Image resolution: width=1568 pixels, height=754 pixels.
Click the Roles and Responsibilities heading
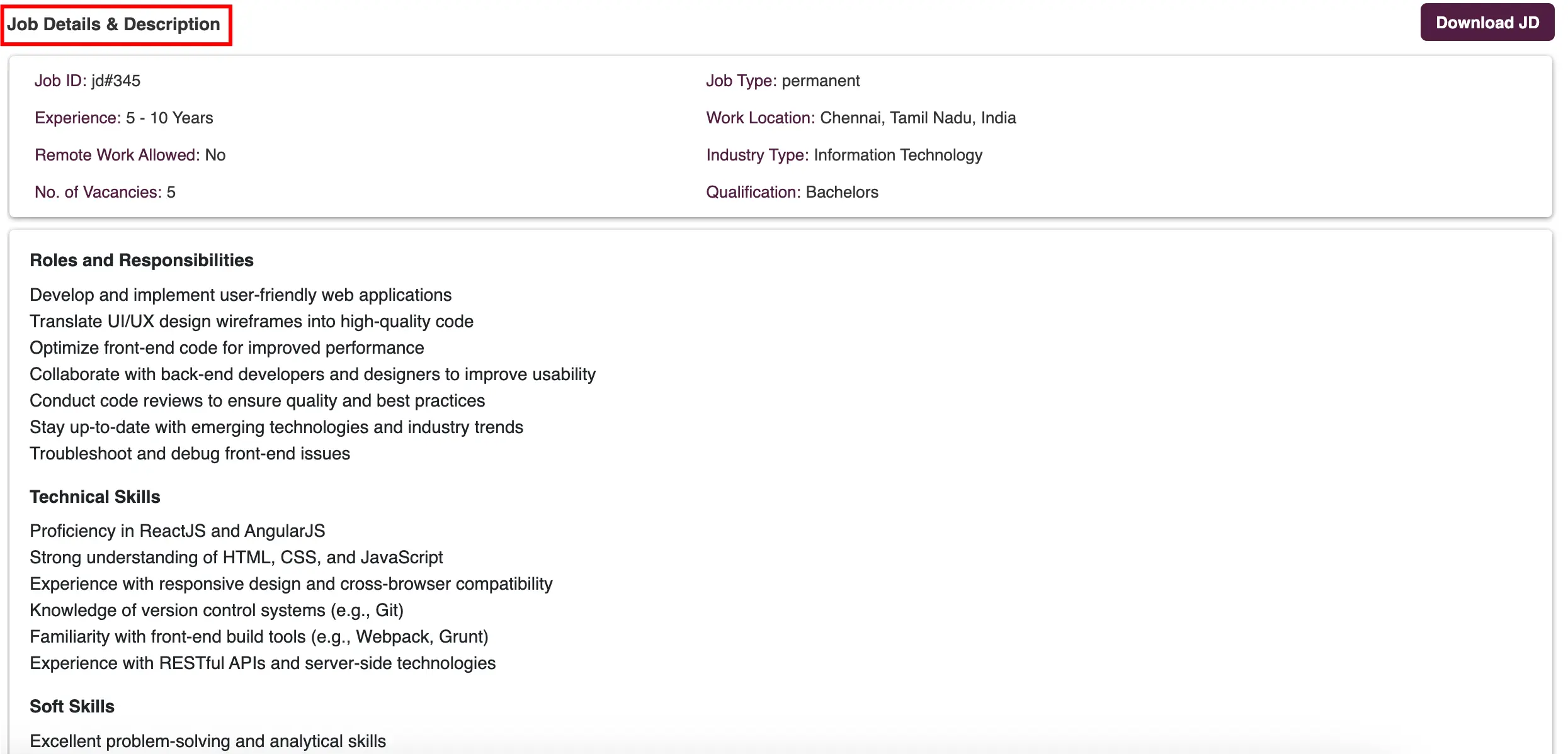coord(142,260)
